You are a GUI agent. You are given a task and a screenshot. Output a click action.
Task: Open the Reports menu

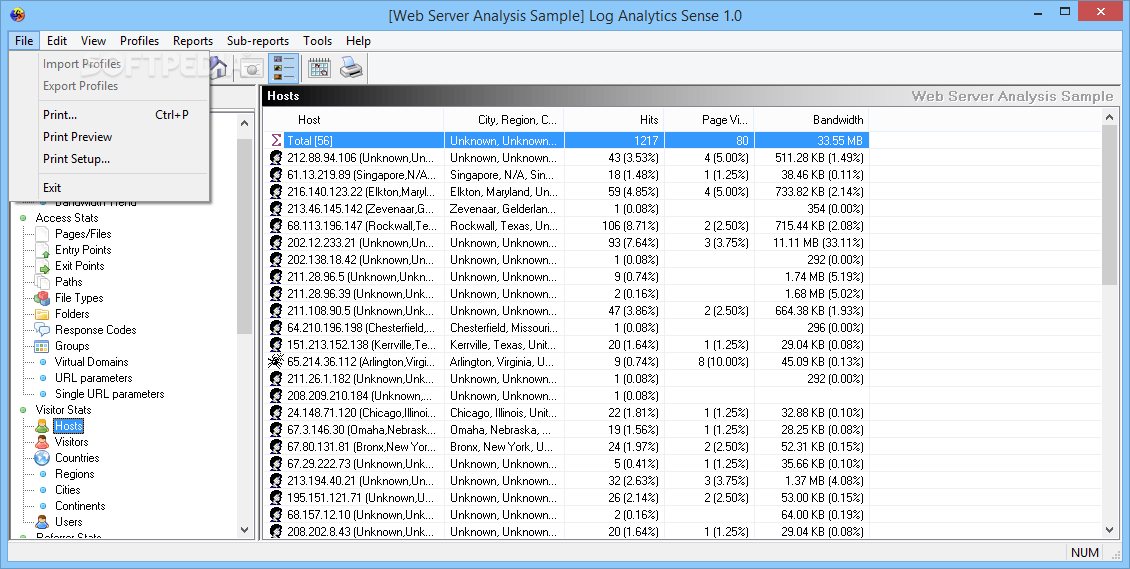[192, 40]
